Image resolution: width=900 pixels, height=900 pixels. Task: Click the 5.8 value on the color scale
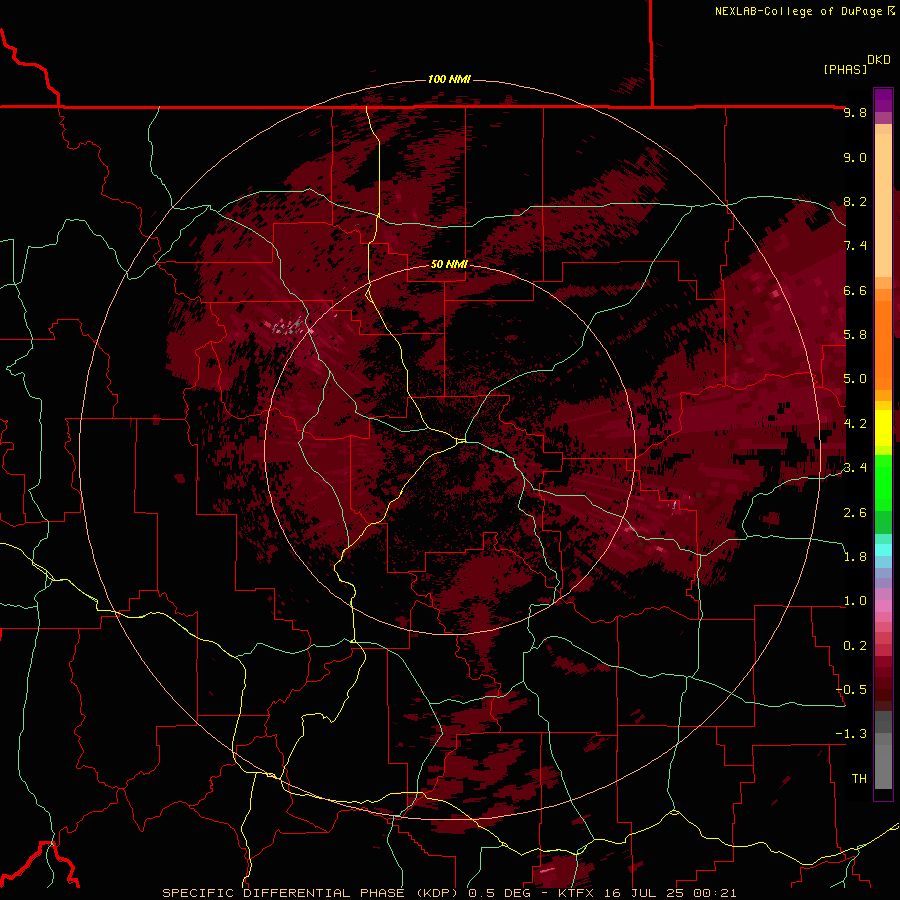coord(855,335)
